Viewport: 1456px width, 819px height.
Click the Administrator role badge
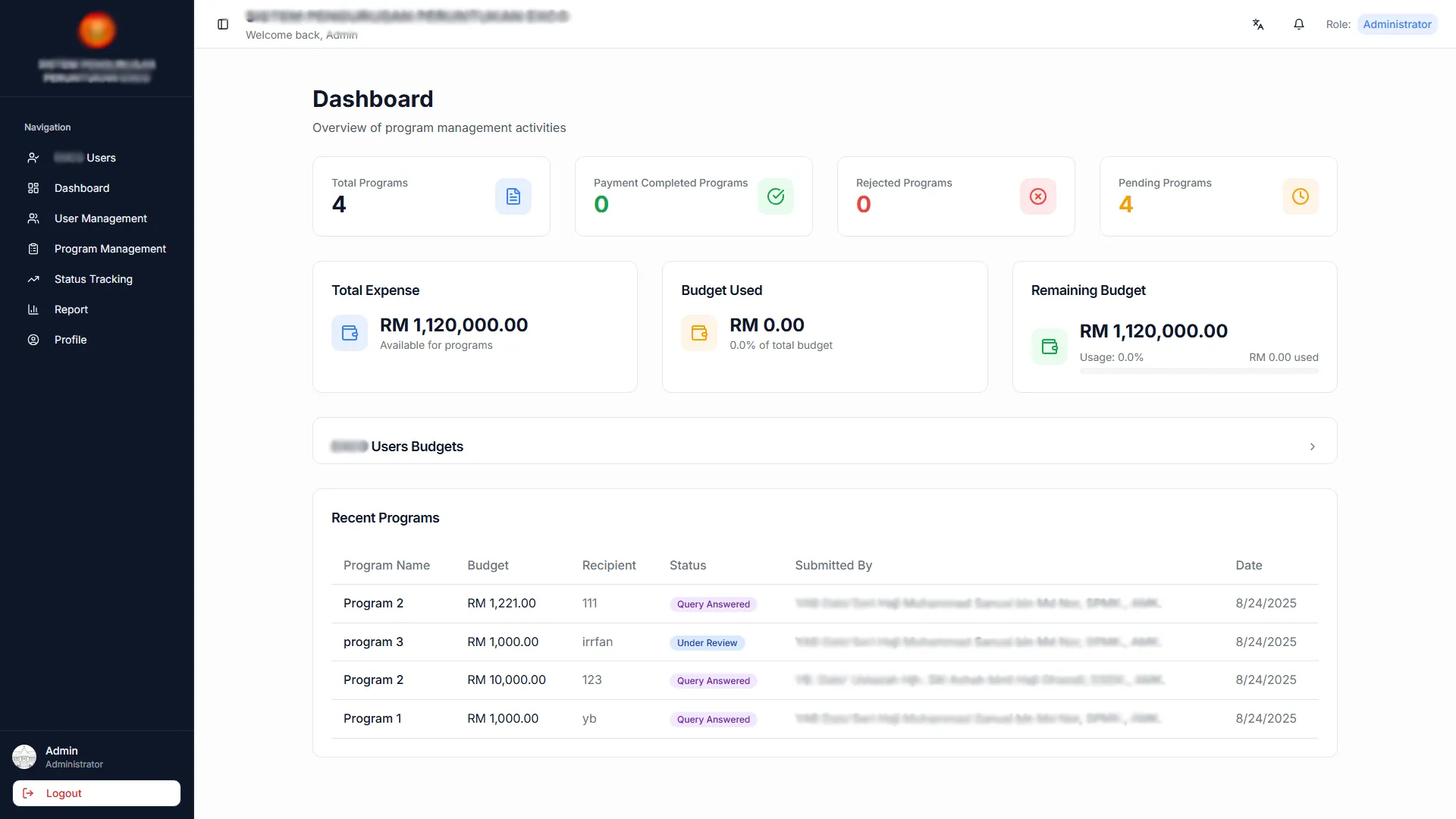(x=1397, y=24)
